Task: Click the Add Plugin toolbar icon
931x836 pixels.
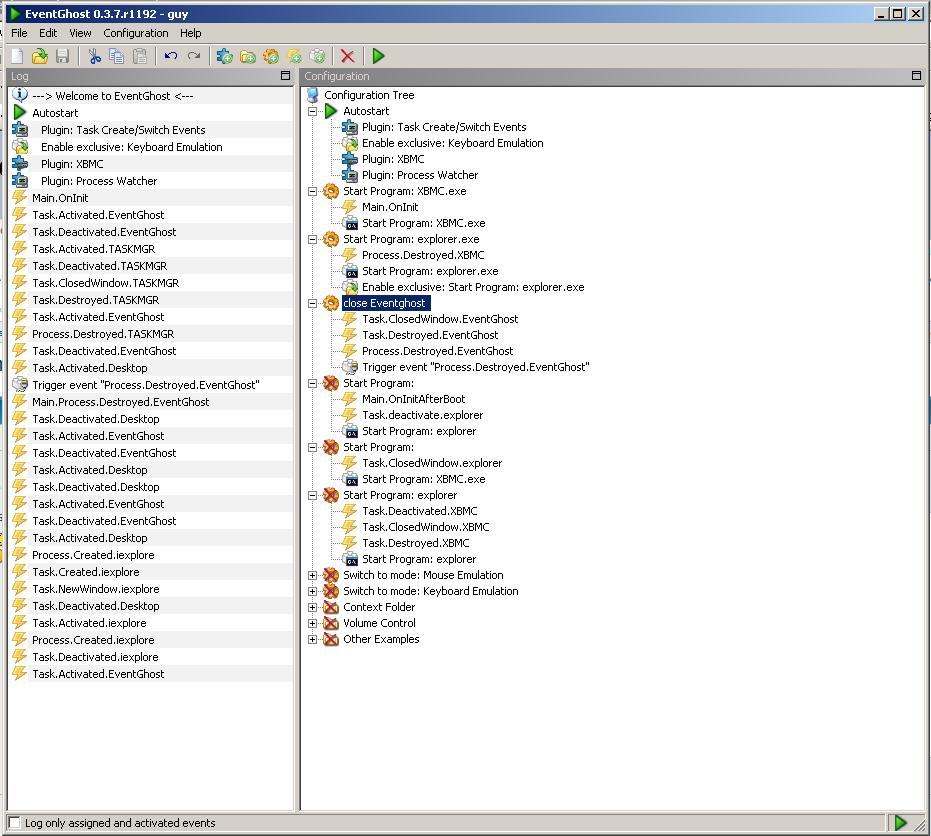Action: (x=224, y=56)
